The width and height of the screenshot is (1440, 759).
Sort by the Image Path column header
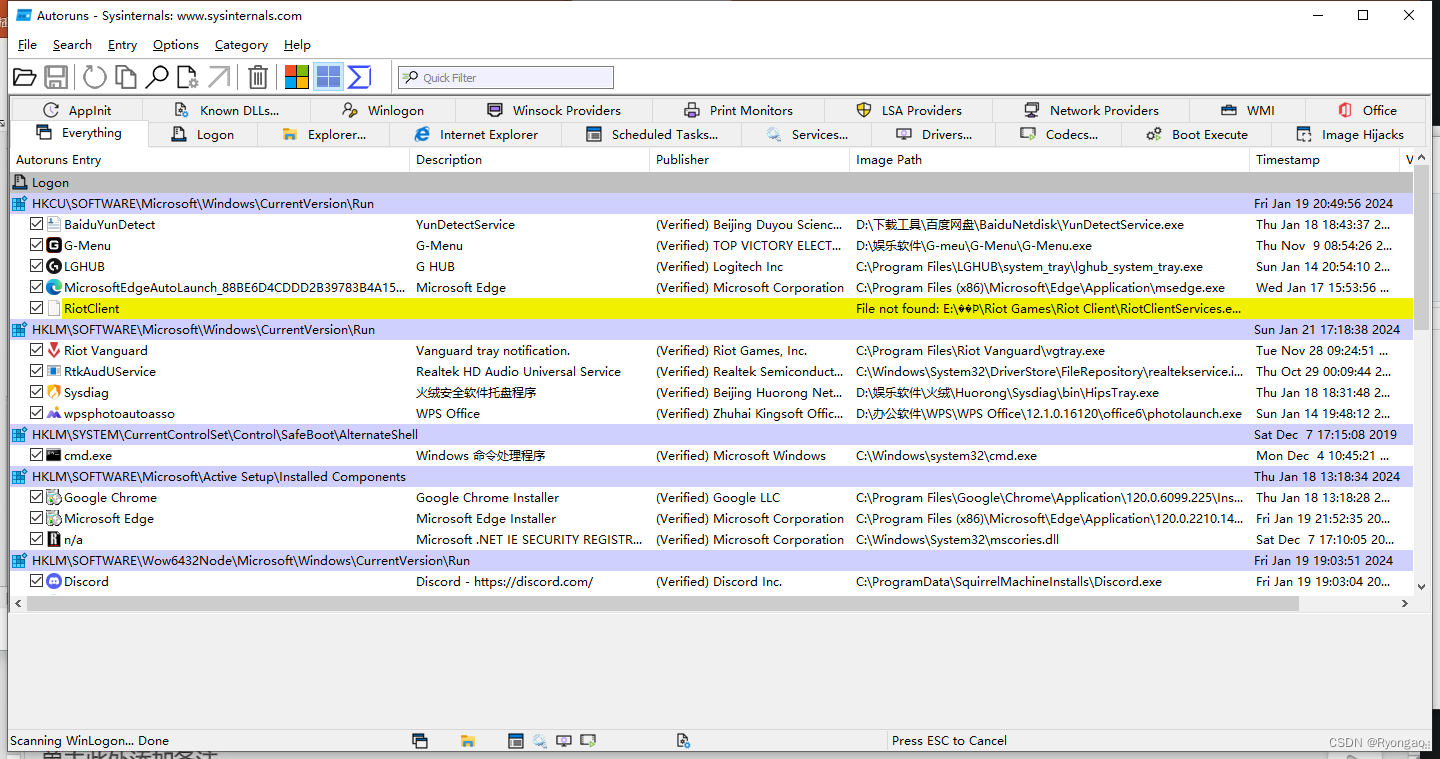(x=1050, y=160)
